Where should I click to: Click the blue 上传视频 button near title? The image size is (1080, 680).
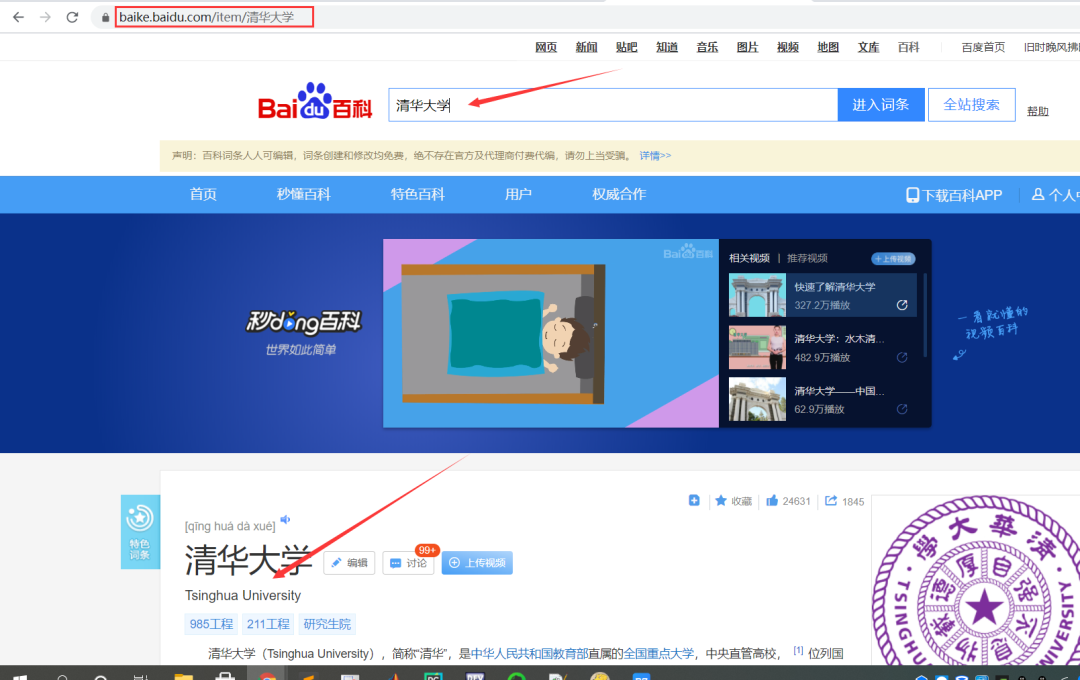tap(477, 563)
